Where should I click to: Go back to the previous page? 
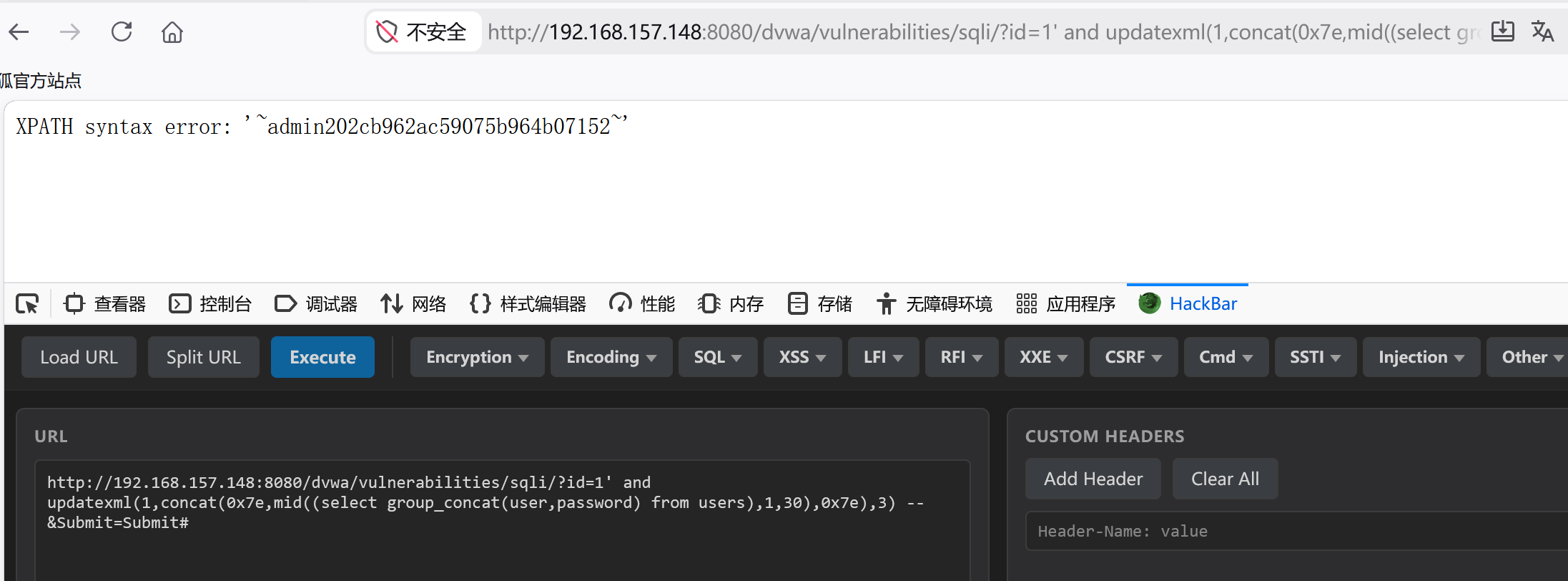(x=19, y=32)
